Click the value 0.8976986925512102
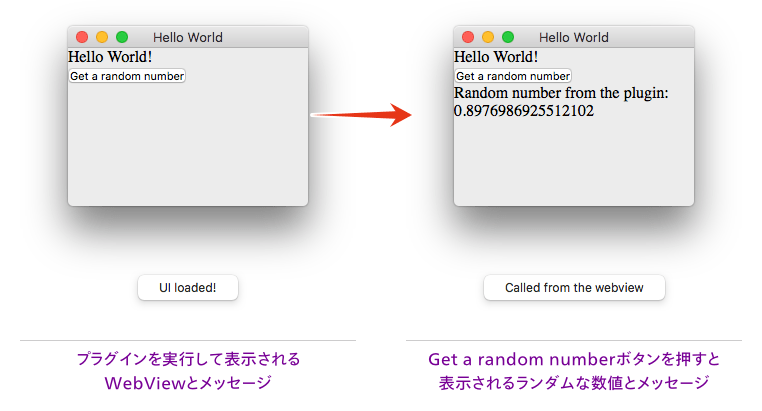The width and height of the screenshot is (762, 411). [524, 110]
